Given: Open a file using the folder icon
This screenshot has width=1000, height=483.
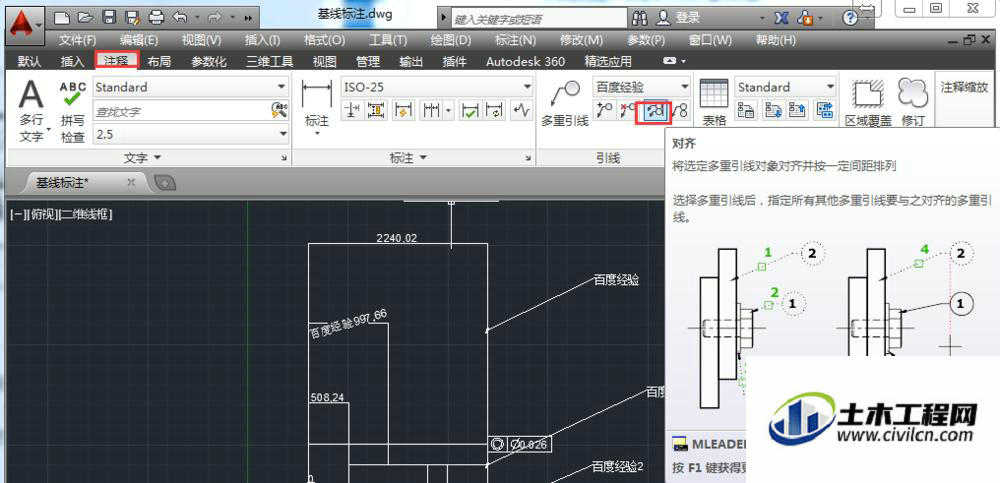Looking at the screenshot, I should click(85, 18).
